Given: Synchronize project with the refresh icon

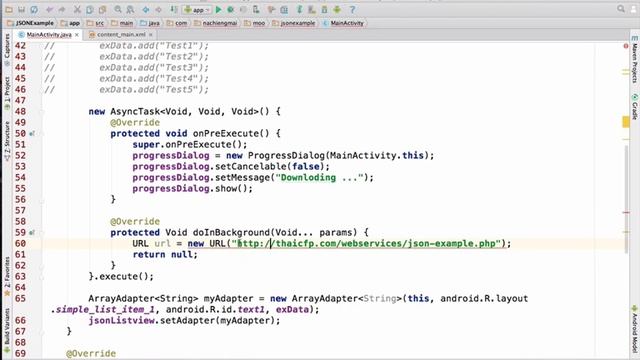Looking at the screenshot, I should (34, 9).
